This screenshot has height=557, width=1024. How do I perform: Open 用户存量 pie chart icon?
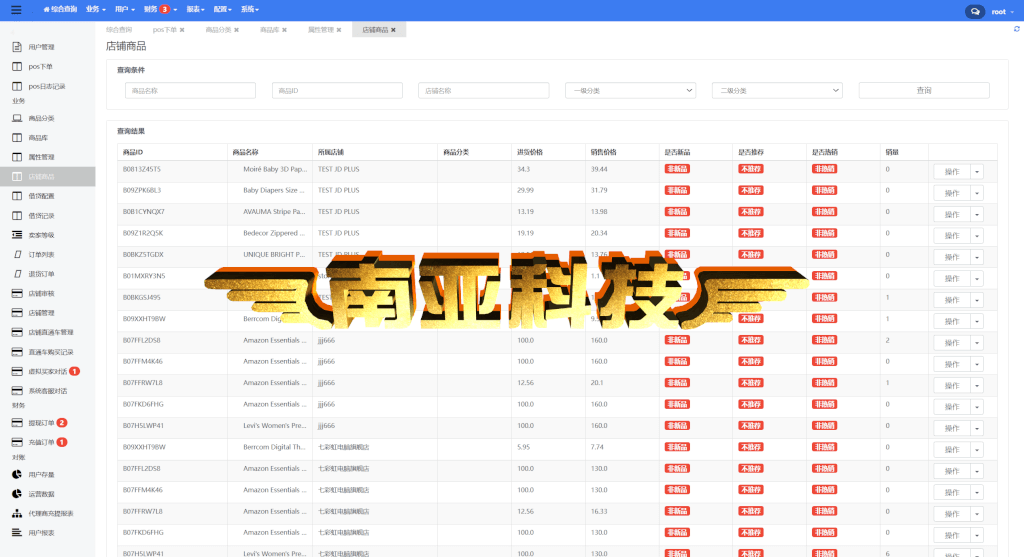click(x=17, y=475)
